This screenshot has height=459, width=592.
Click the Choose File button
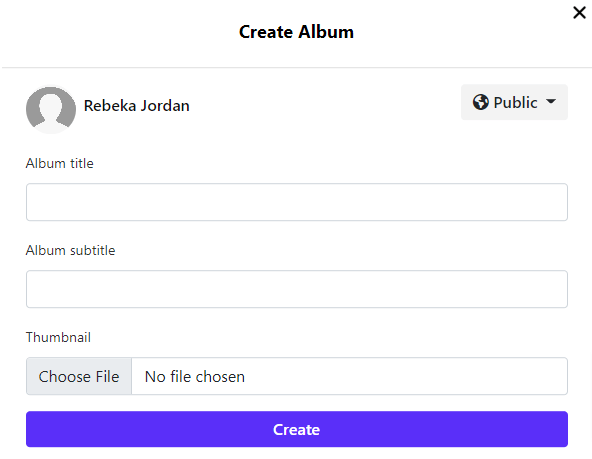79,376
